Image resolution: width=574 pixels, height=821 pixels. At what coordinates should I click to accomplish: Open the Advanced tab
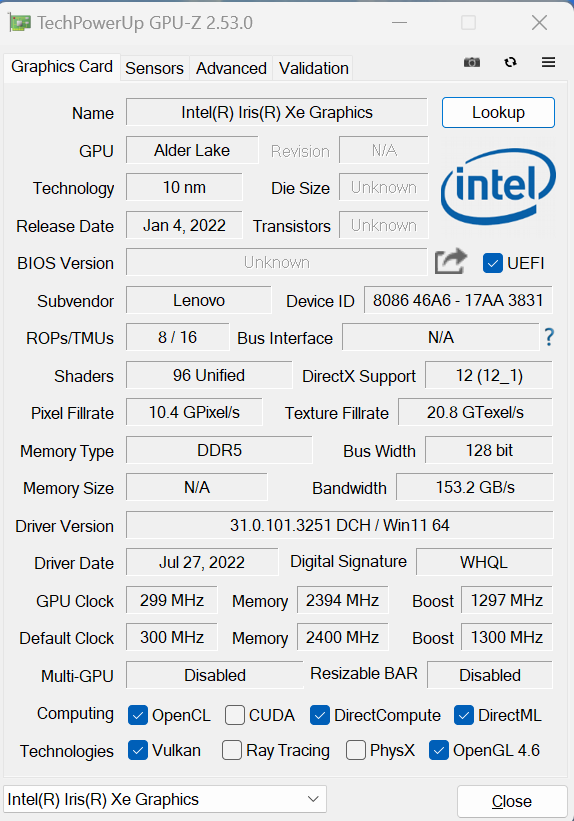231,68
